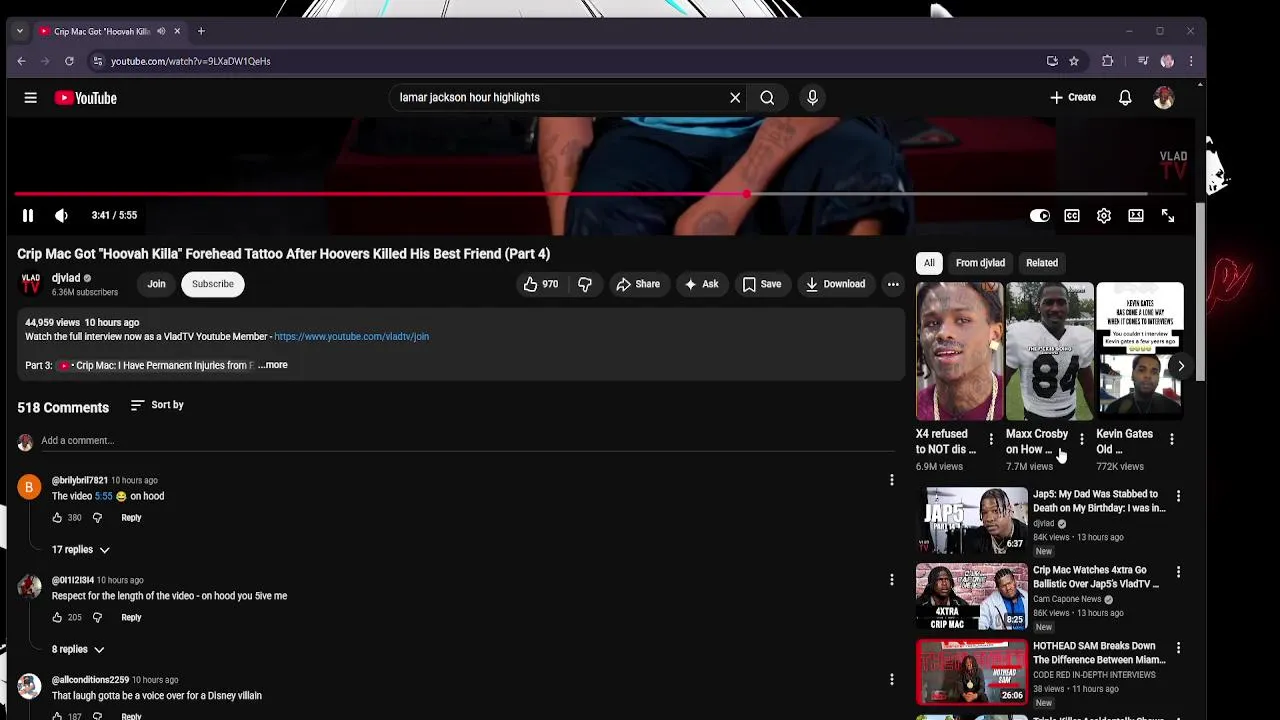This screenshot has height=720, width=1280.
Task: Like the 'Respect for the length' comment
Action: pos(57,618)
